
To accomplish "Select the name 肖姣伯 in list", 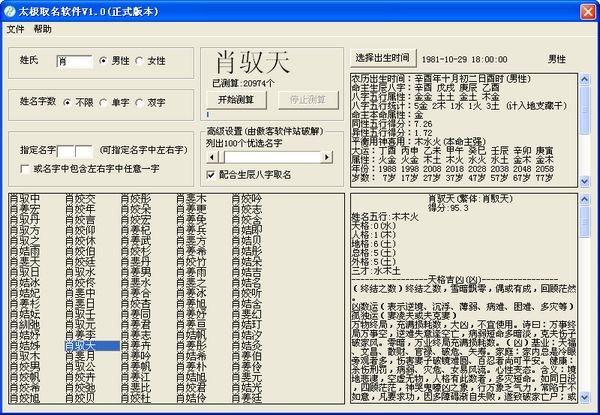I will (80, 252).
